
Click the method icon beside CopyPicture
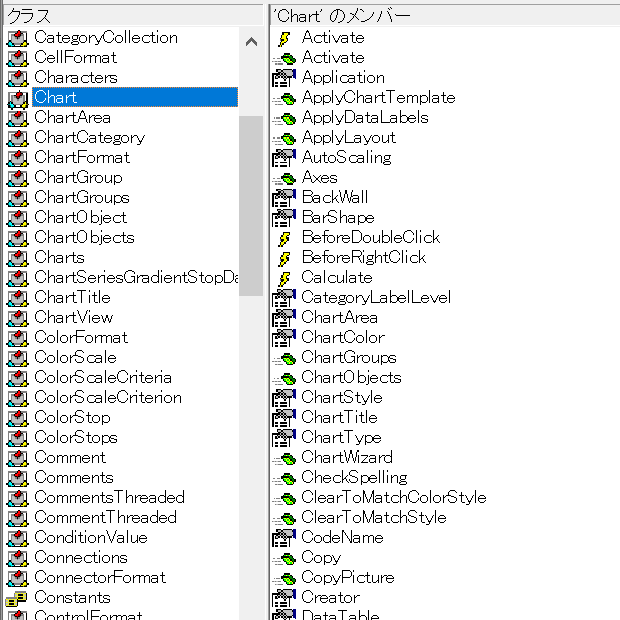(284, 578)
